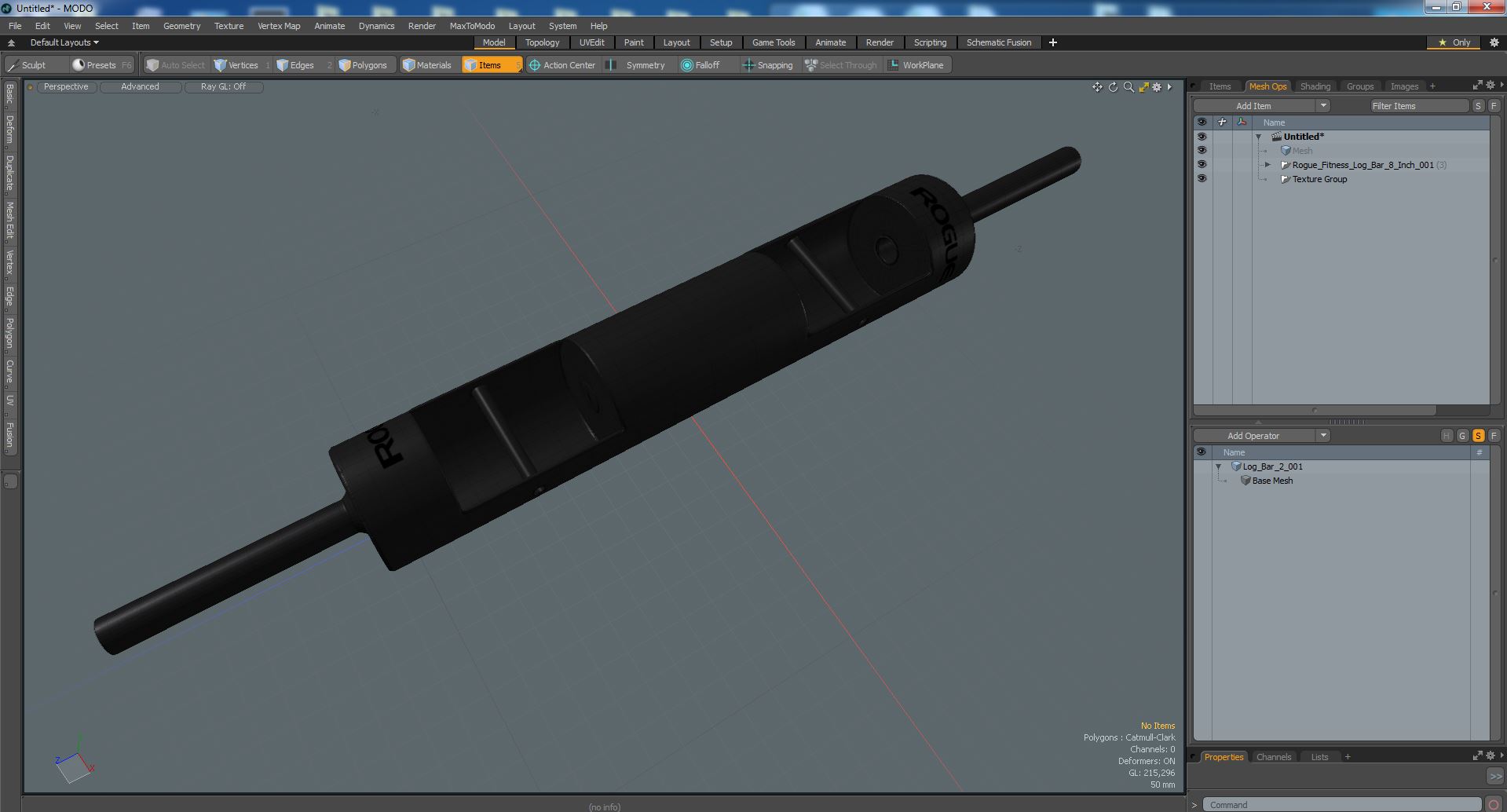1507x812 pixels.
Task: Click the viewport zoom magnifier icon
Action: (1128, 87)
